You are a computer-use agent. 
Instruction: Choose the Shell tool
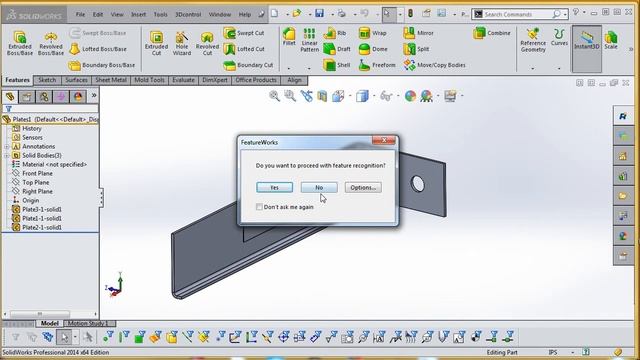click(x=337, y=65)
